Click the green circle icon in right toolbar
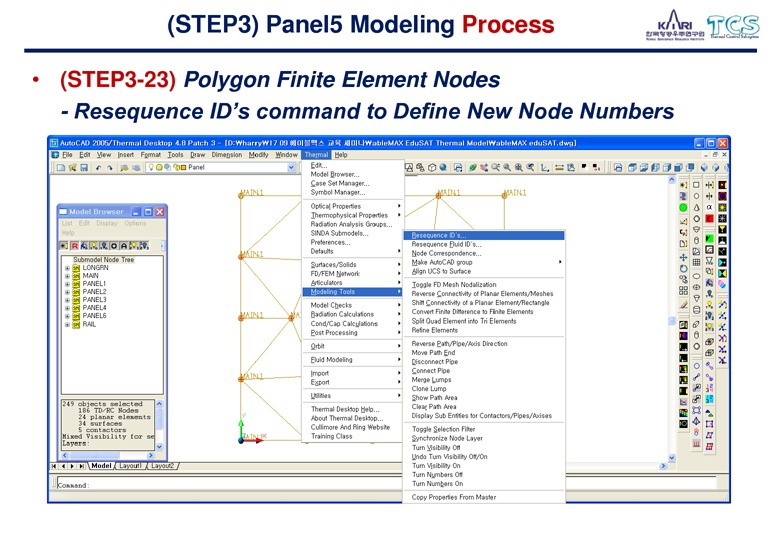Screen dimensions: 780x540 pyautogui.click(x=683, y=207)
